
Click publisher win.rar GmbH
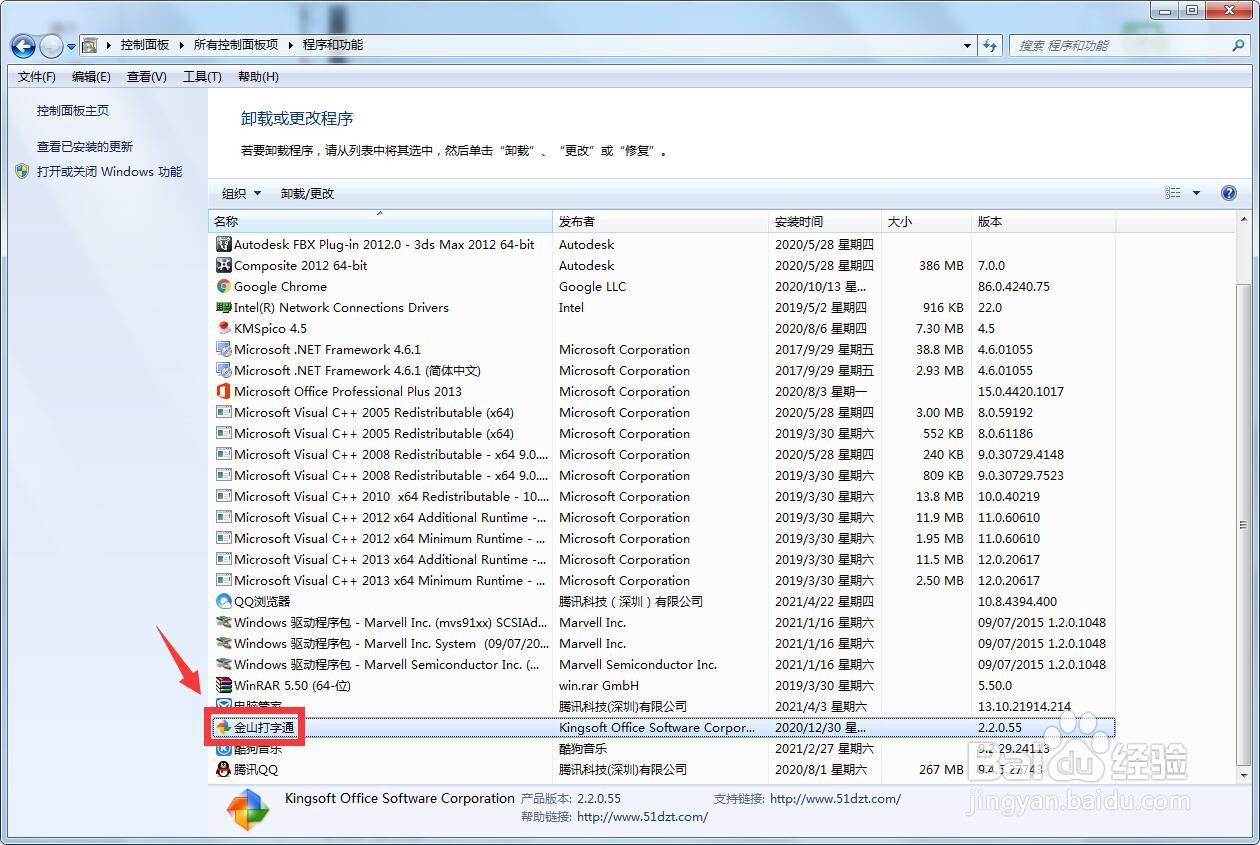coord(599,685)
